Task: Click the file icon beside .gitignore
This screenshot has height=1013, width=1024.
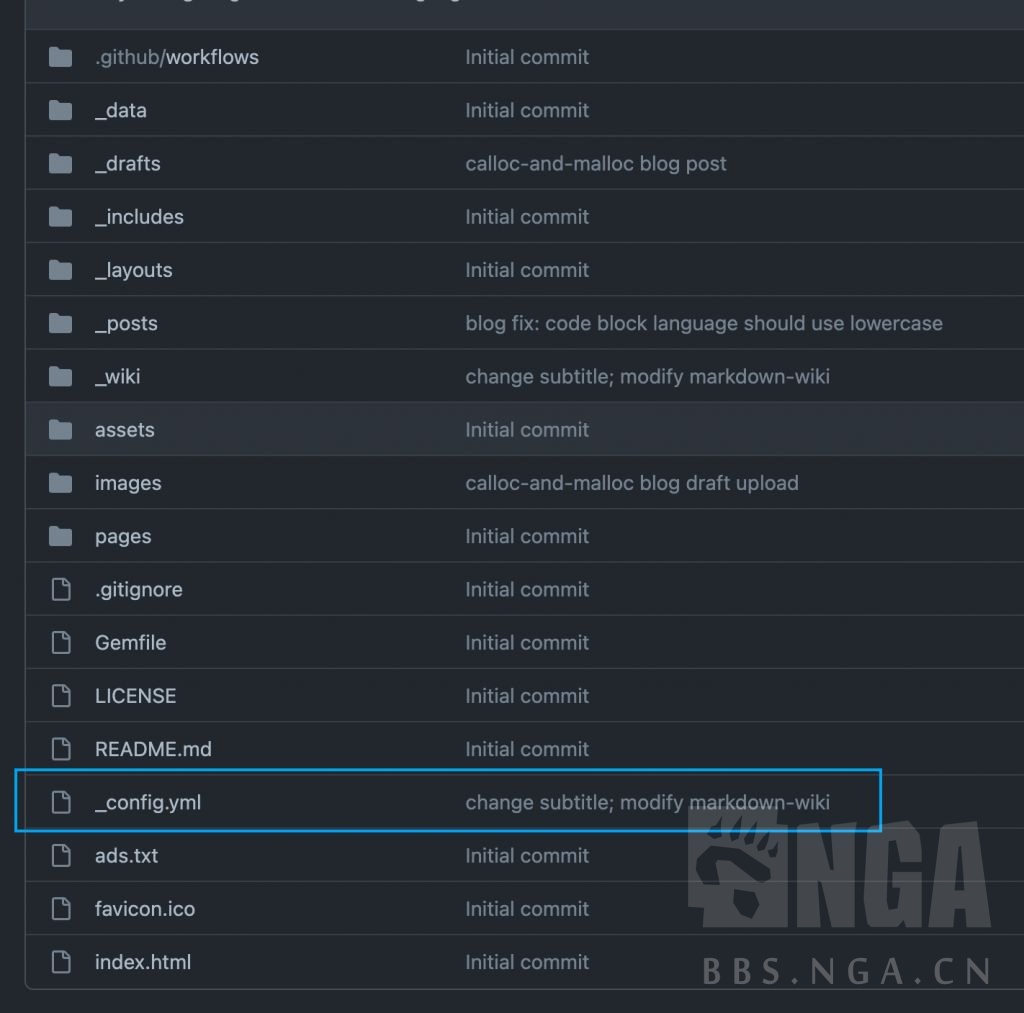Action: click(x=60, y=589)
